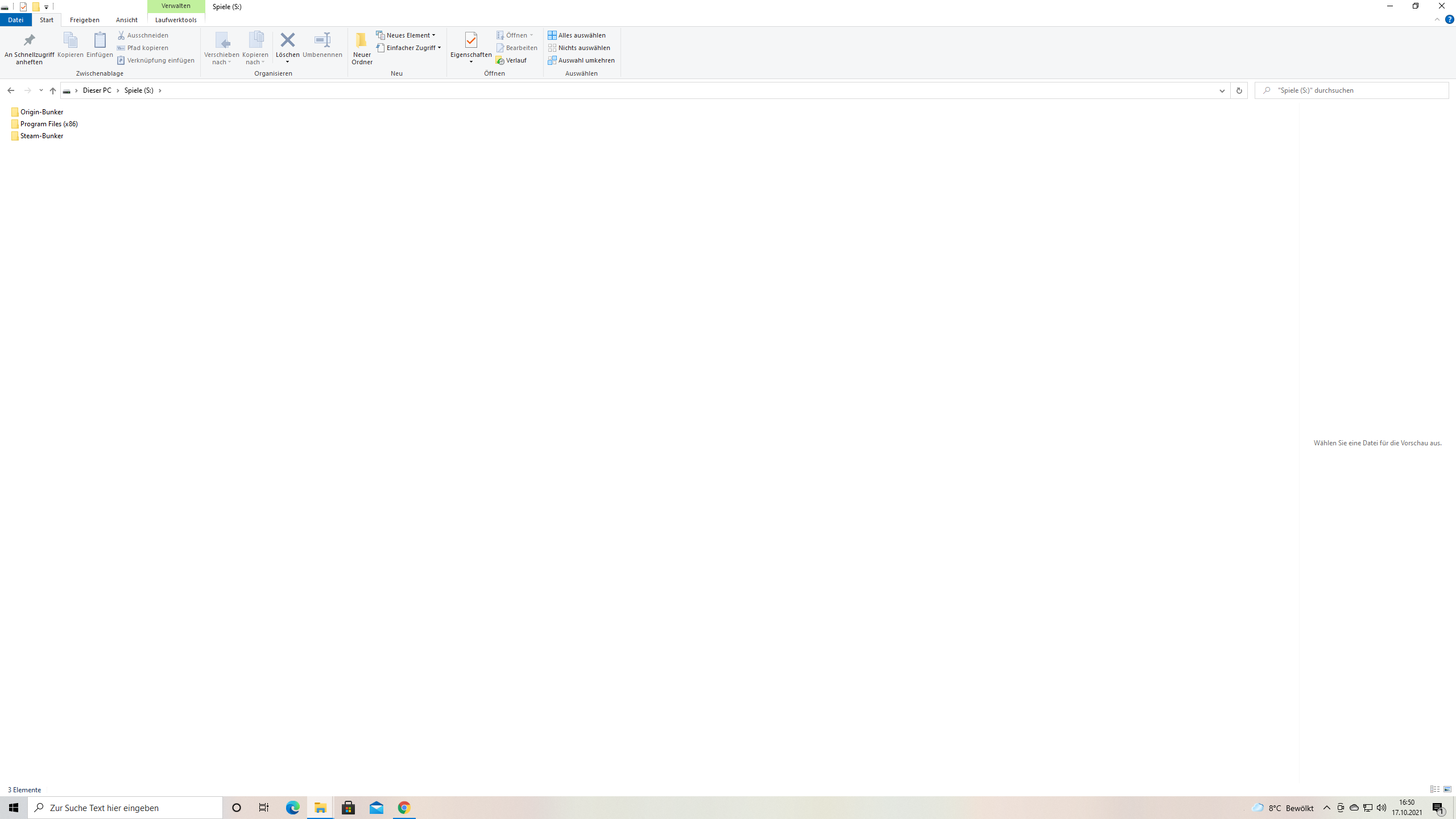Open Microsoft Edge from the taskbar
The image size is (1456, 819).
coord(292,808)
